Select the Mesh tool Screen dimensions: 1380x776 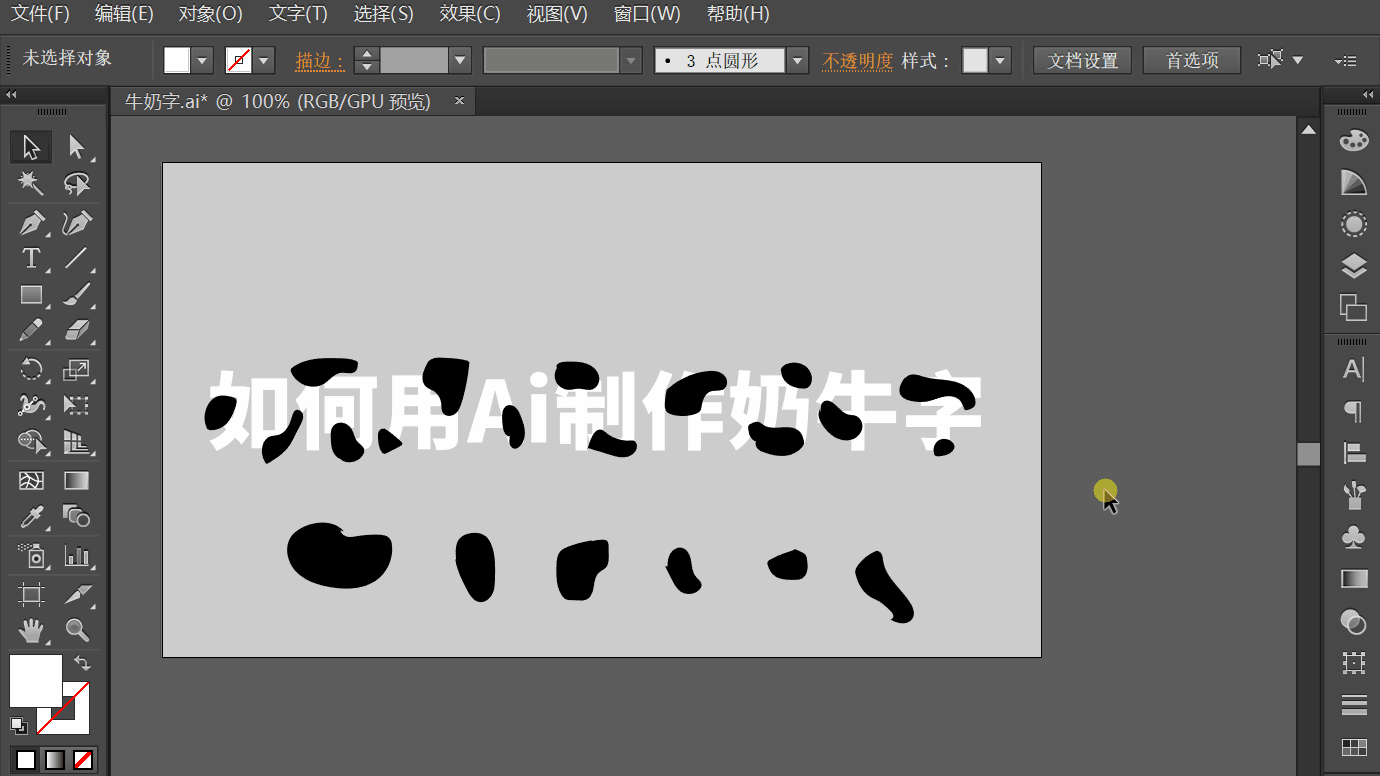[x=31, y=481]
